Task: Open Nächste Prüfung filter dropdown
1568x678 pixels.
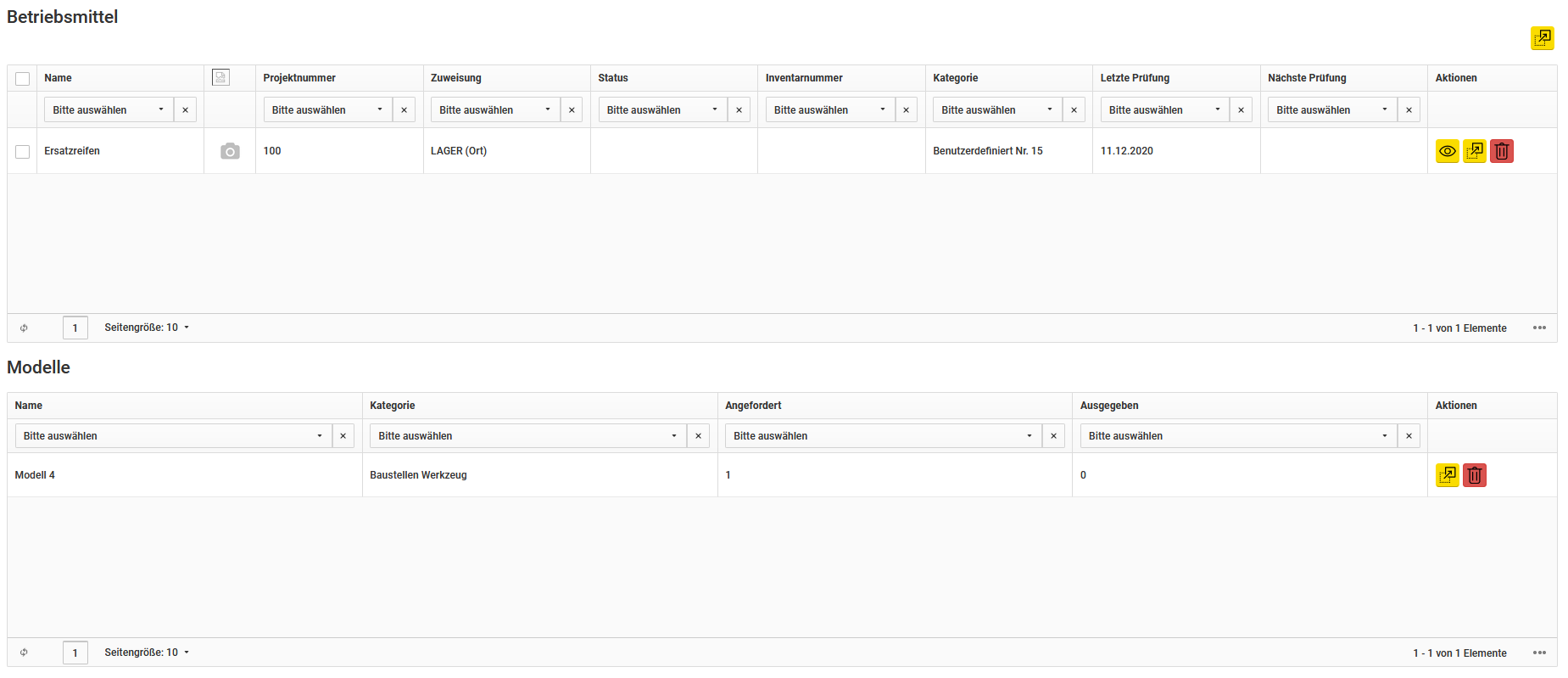Action: [1332, 110]
